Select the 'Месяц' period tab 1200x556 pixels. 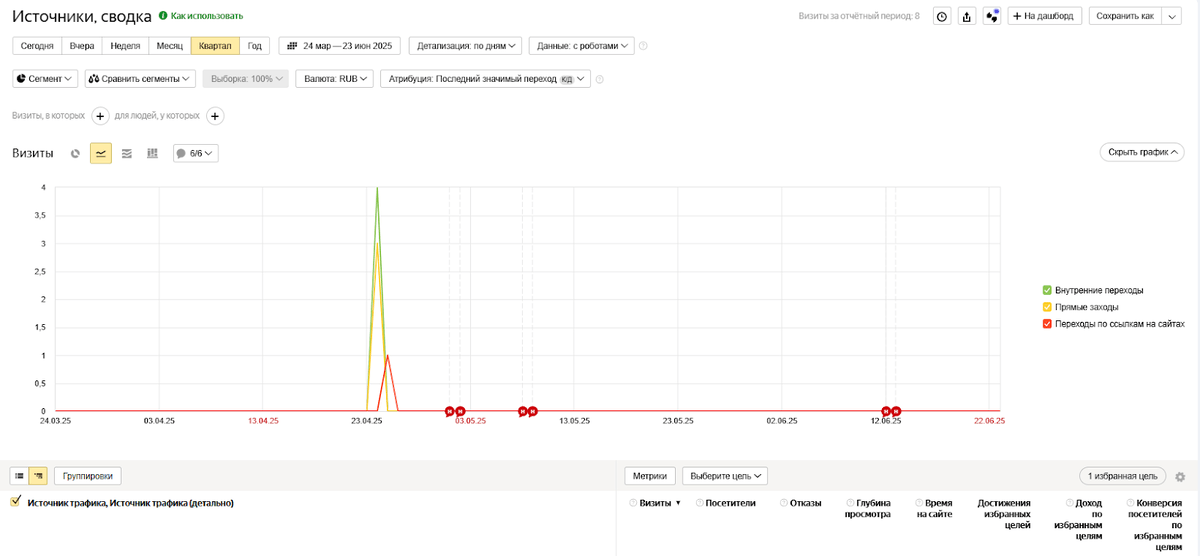169,46
